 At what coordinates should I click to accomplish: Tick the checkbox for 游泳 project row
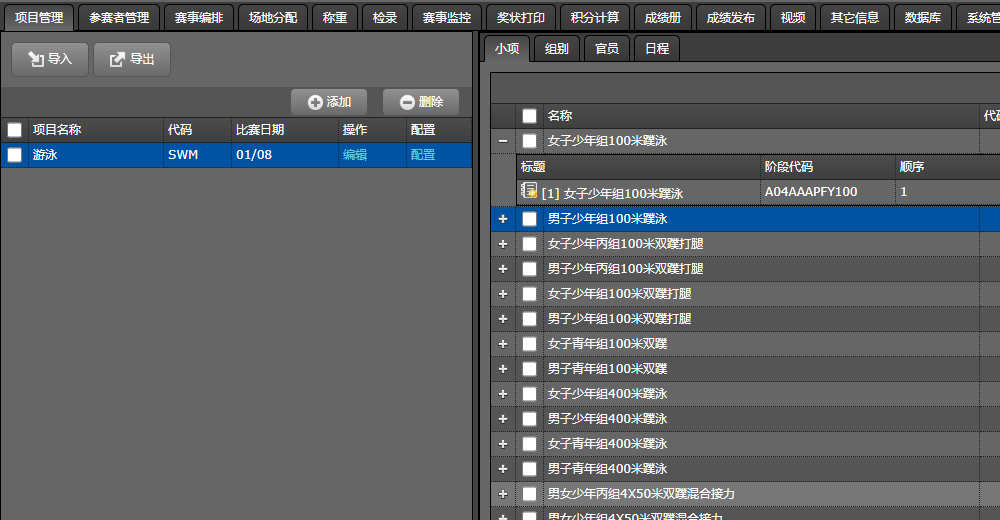pos(14,155)
